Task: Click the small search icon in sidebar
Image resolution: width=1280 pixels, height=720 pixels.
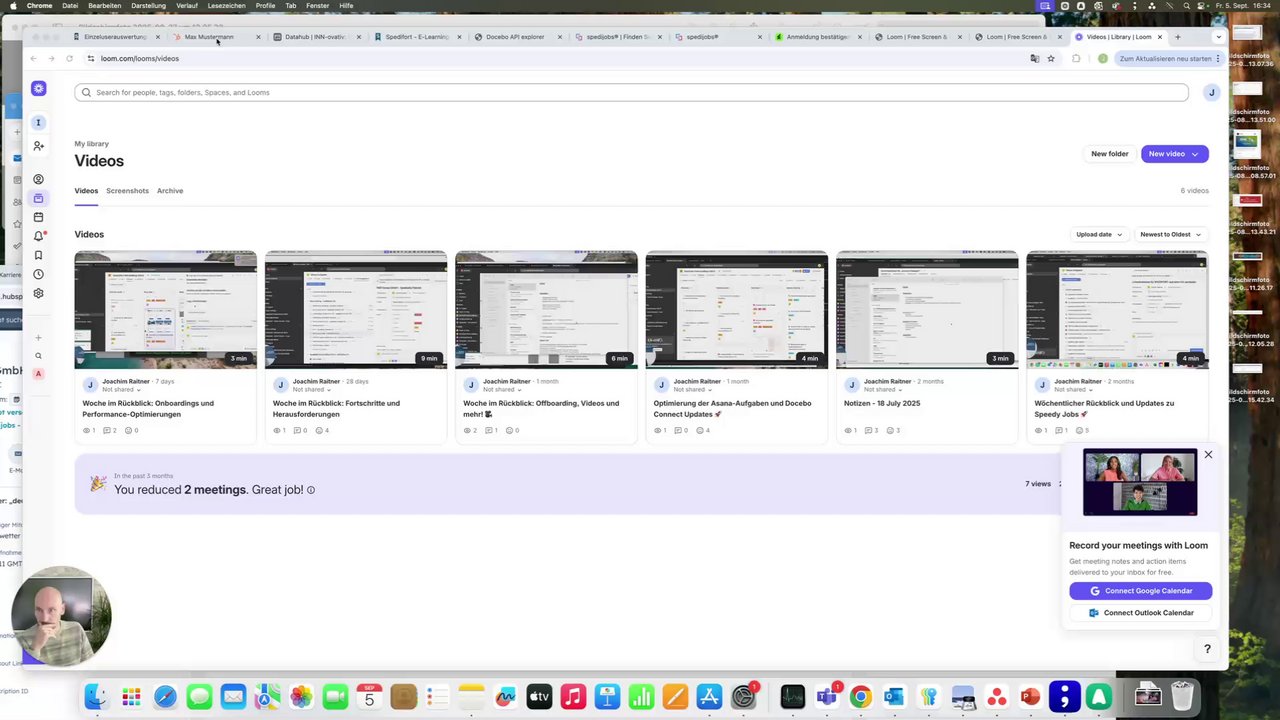Action: (x=38, y=356)
